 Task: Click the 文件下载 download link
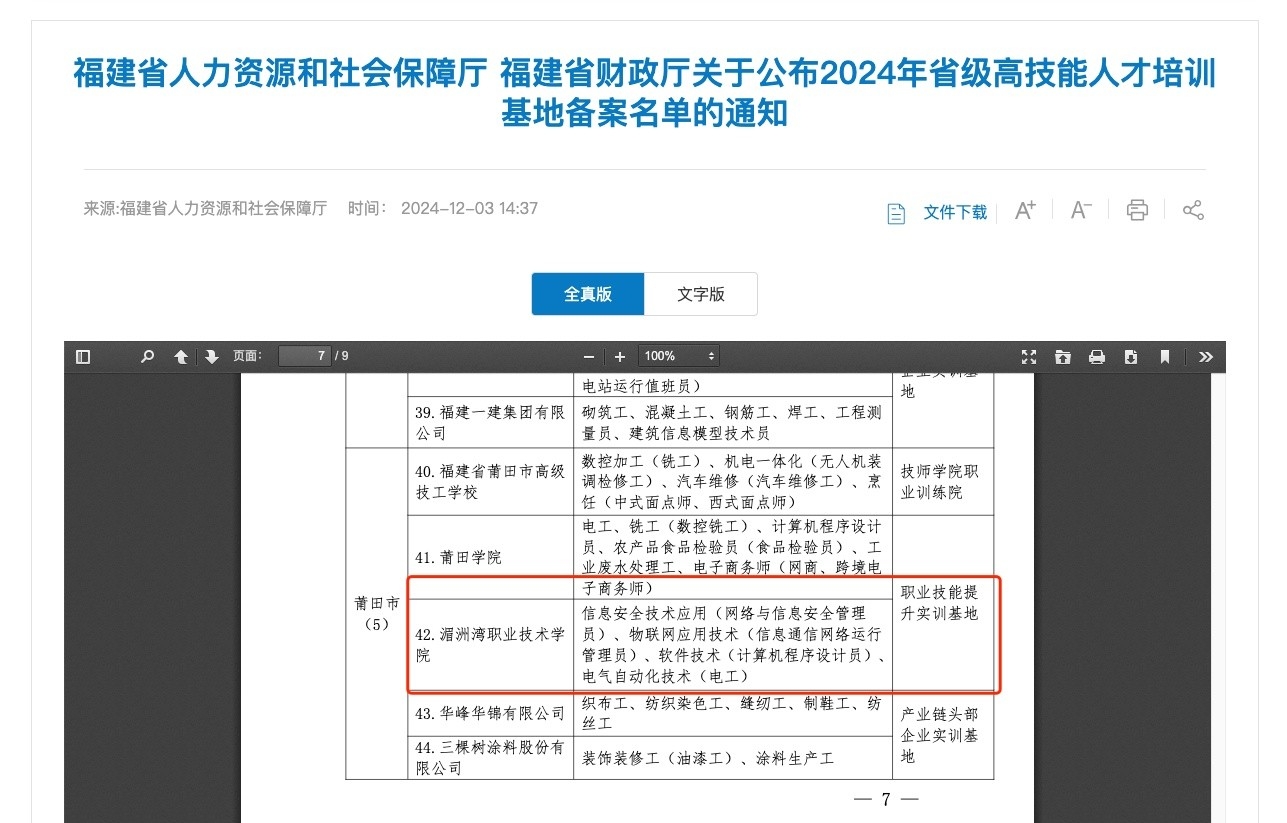pos(954,212)
